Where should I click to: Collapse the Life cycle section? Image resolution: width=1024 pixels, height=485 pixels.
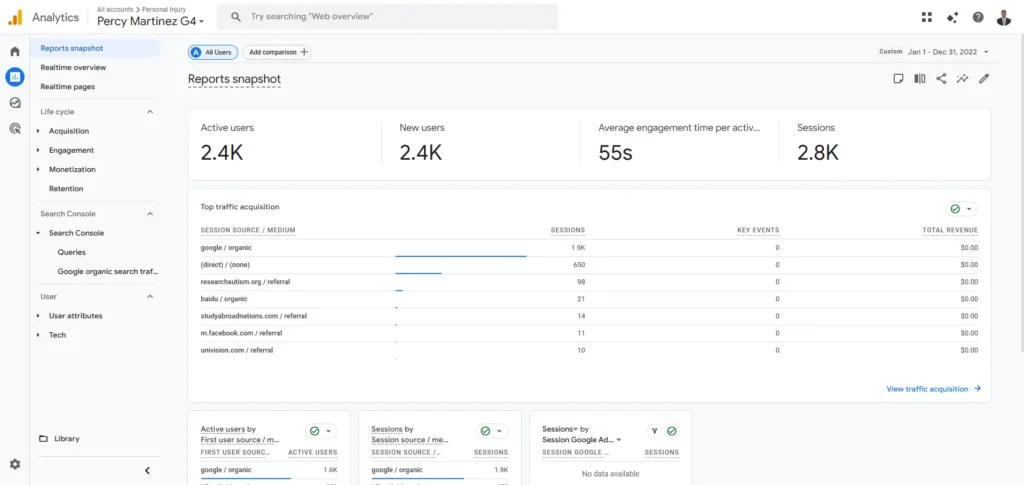[150, 112]
